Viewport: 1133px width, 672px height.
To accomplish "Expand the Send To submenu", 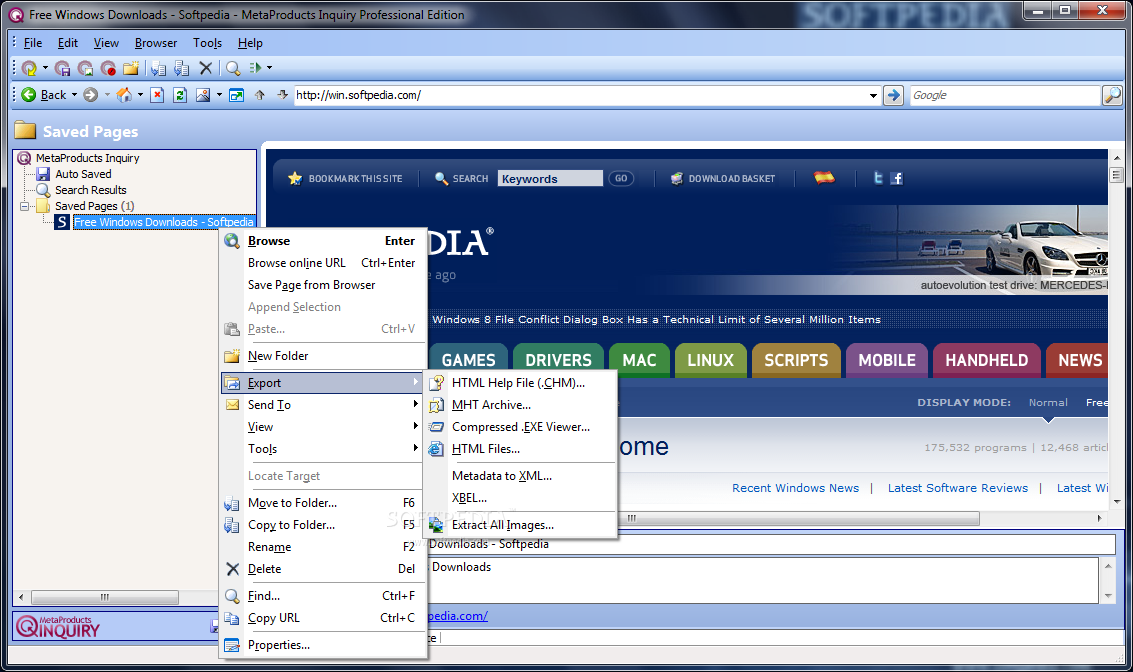I will [x=322, y=405].
